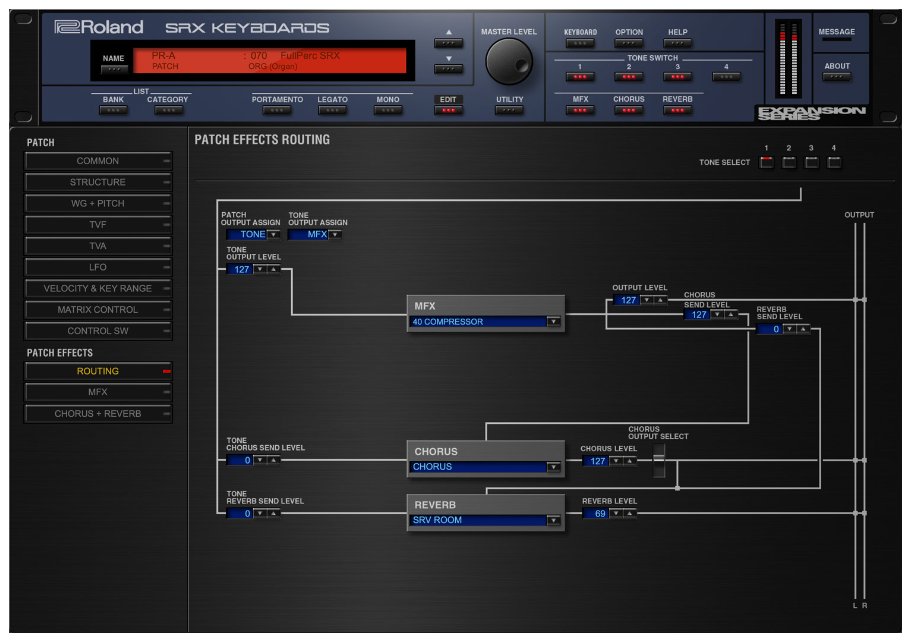Select Routing under Patch Effects
The height and width of the screenshot is (643, 911).
point(98,371)
